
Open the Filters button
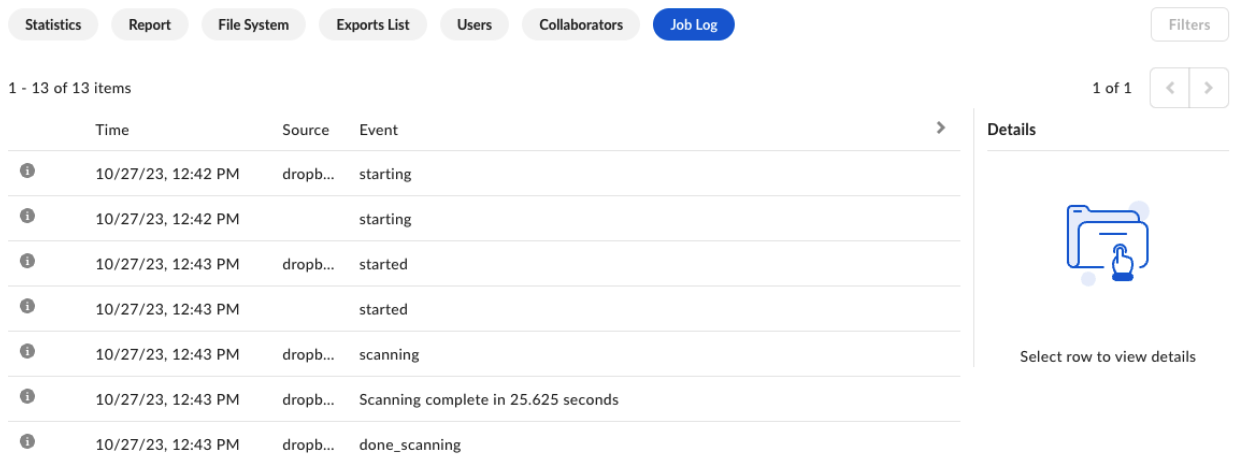tap(1189, 25)
